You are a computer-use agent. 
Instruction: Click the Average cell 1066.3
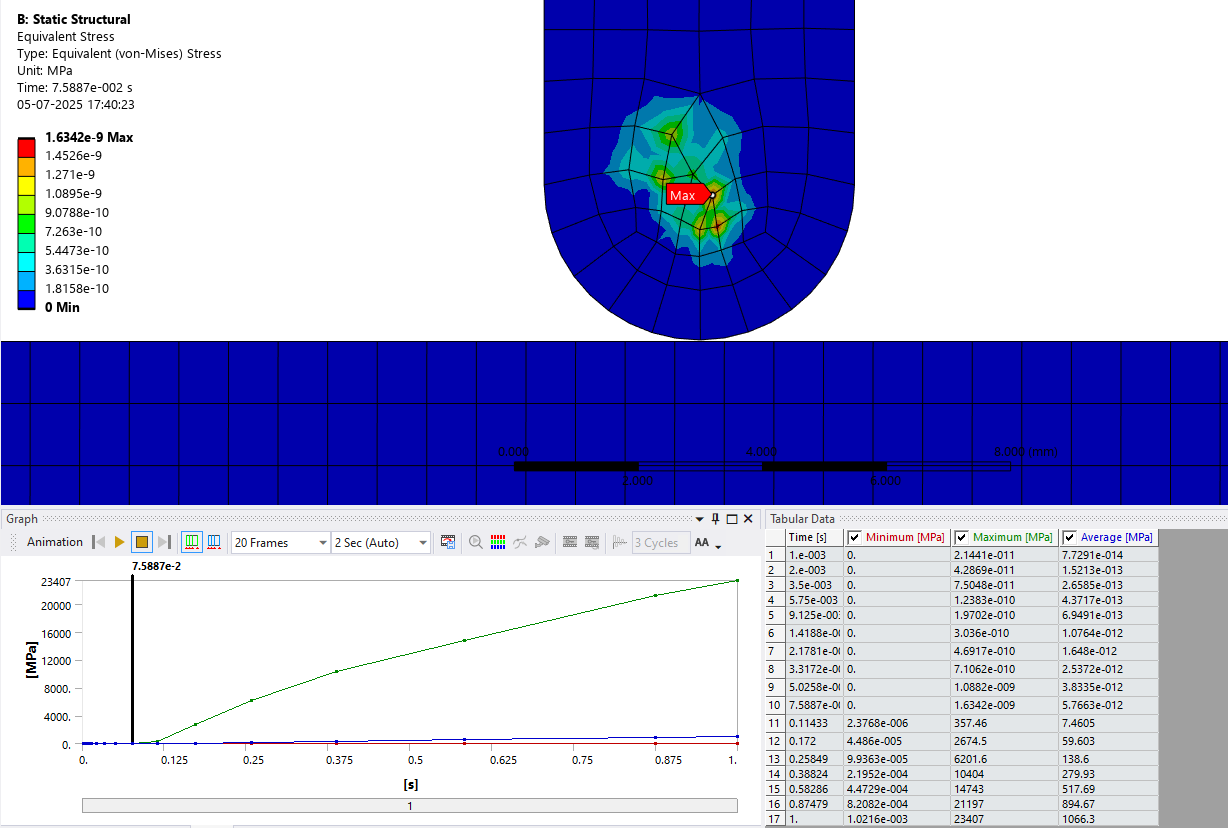pos(1108,818)
